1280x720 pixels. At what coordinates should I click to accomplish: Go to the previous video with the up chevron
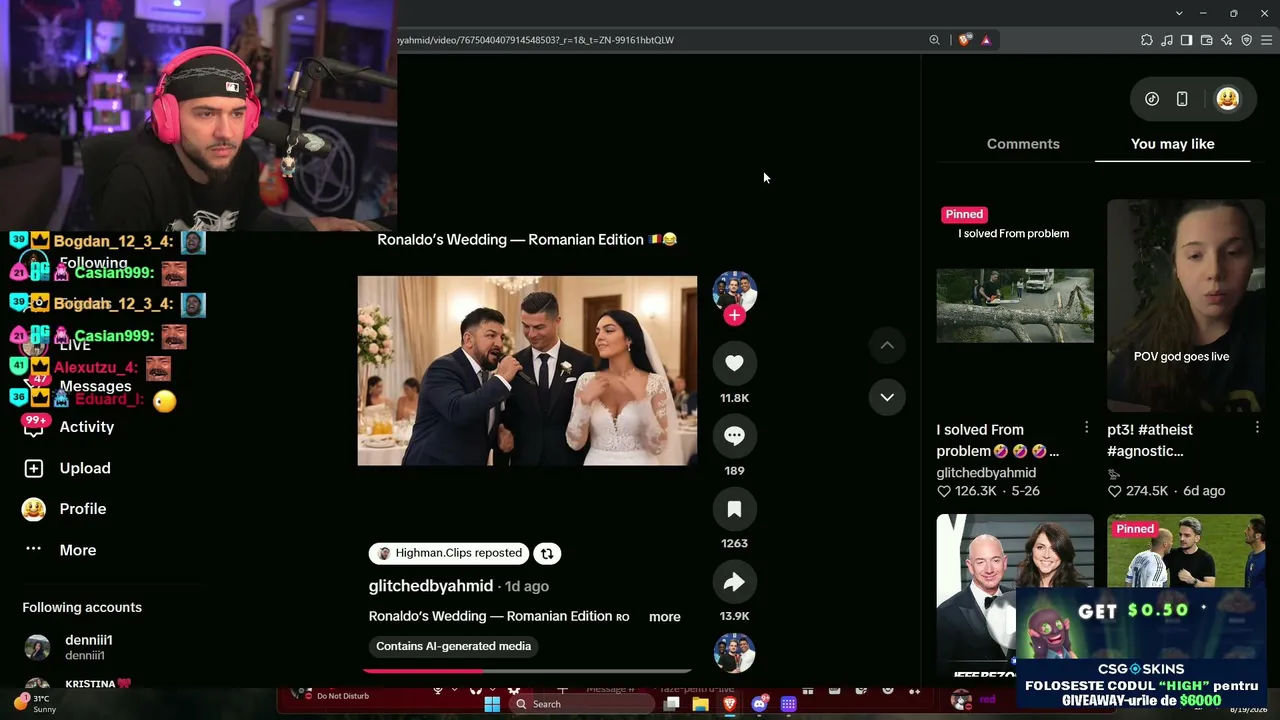click(x=887, y=345)
